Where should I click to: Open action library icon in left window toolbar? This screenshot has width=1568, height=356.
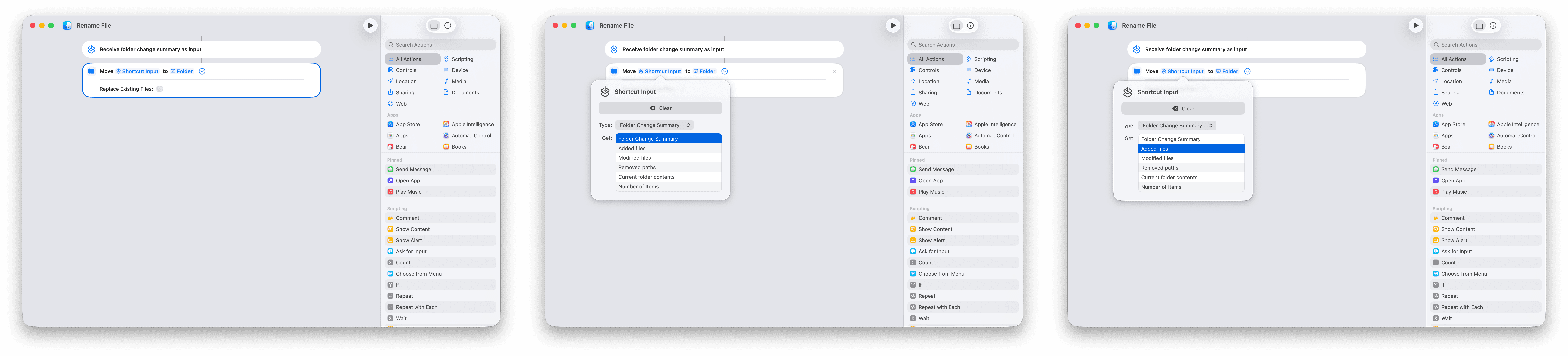tap(434, 25)
